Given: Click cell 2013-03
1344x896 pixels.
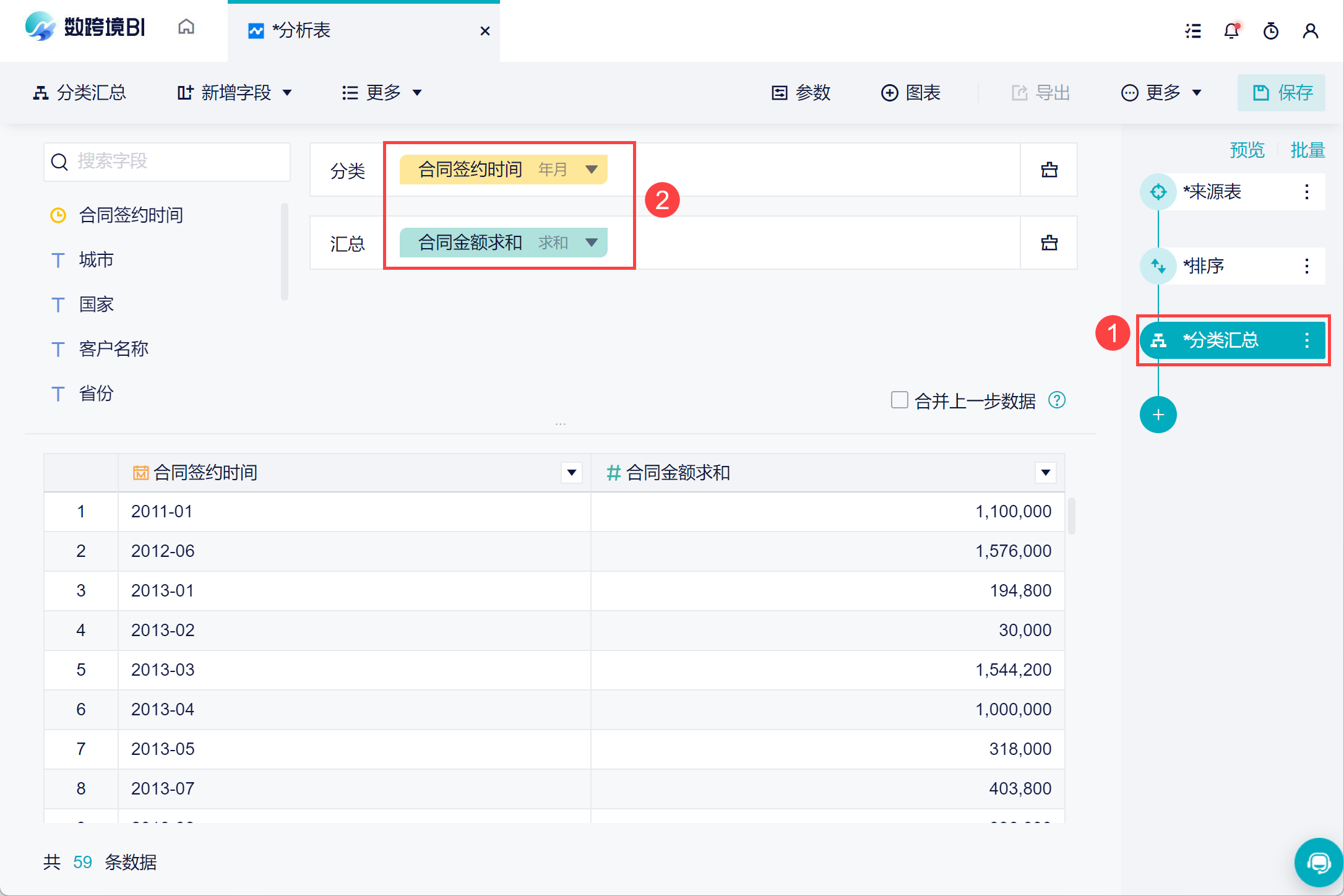Looking at the screenshot, I should click(354, 670).
